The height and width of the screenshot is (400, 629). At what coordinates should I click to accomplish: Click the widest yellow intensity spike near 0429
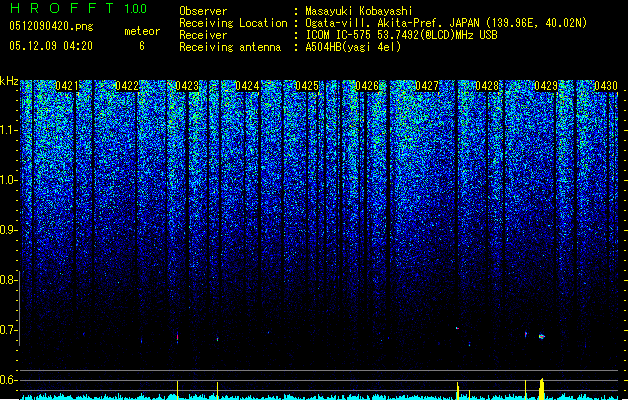pos(542,388)
